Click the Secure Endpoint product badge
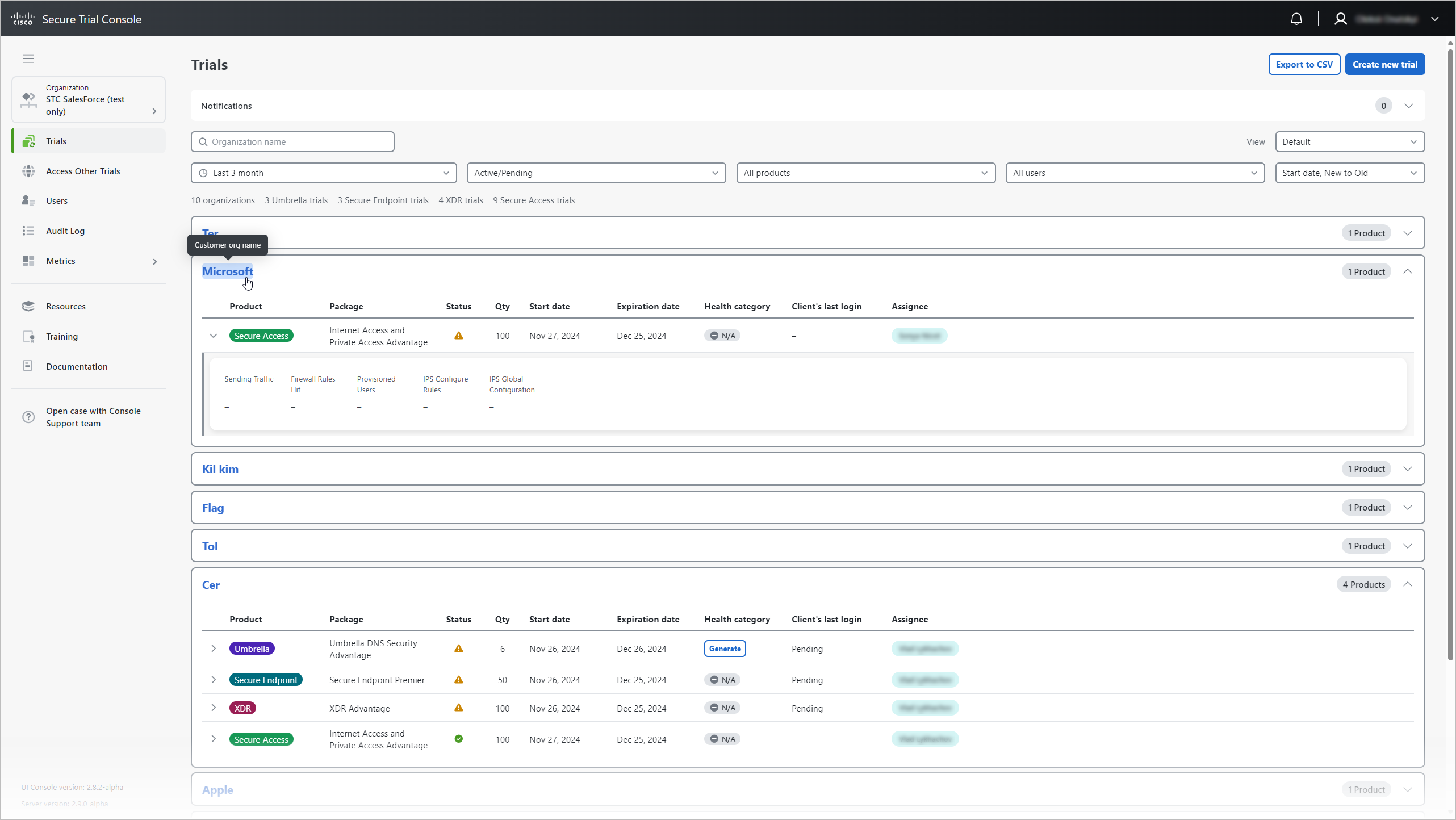 pyautogui.click(x=266, y=680)
